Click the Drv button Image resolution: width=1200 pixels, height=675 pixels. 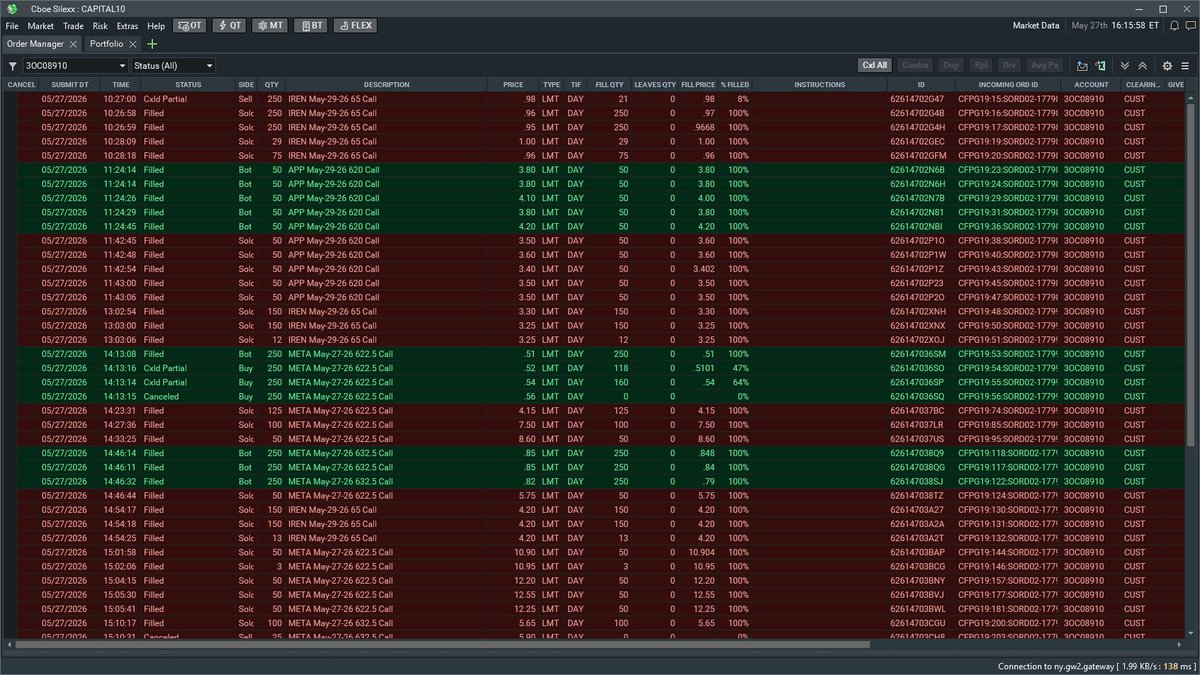[x=1008, y=65]
